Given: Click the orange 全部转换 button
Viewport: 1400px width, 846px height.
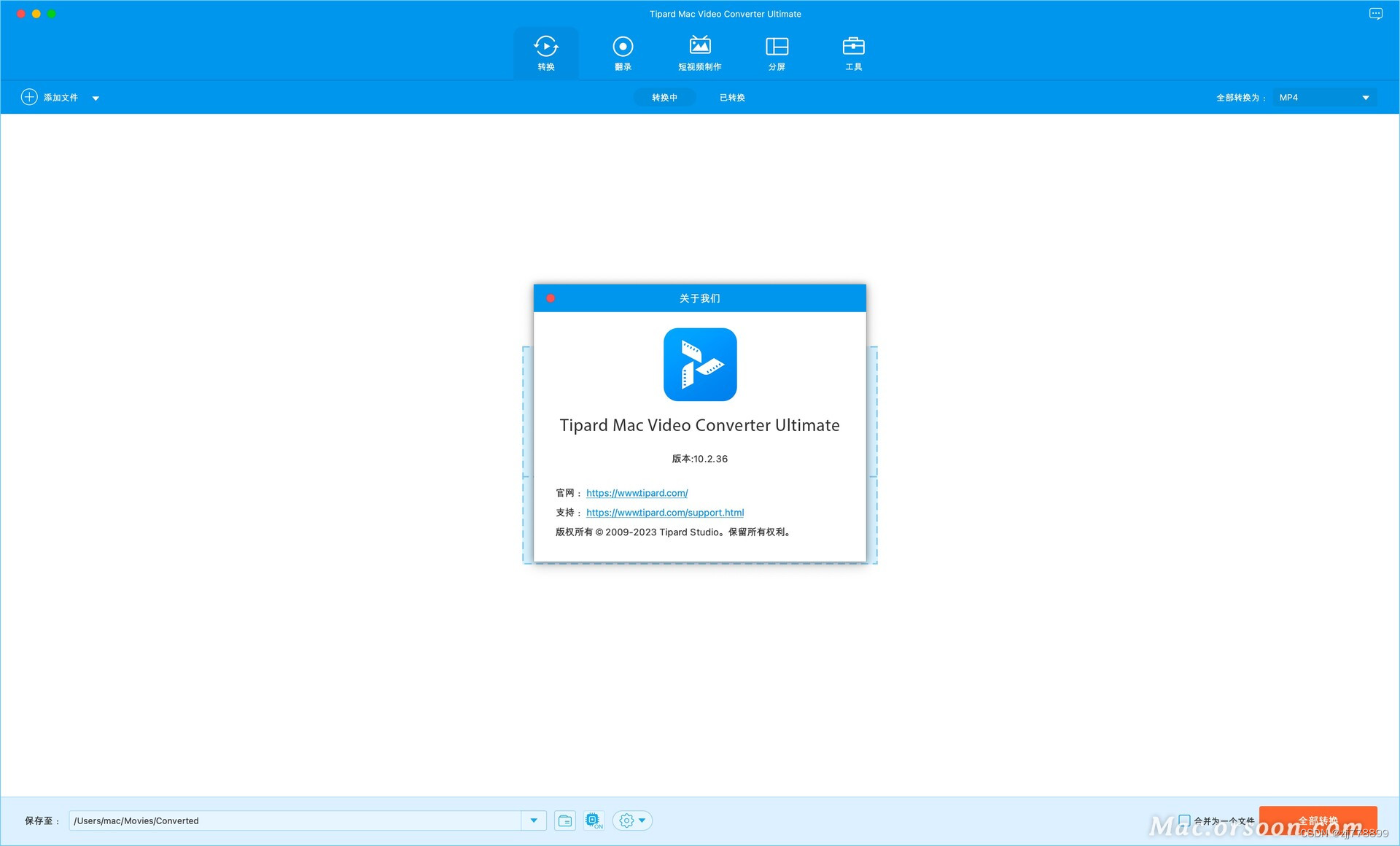Looking at the screenshot, I should tap(1318, 820).
